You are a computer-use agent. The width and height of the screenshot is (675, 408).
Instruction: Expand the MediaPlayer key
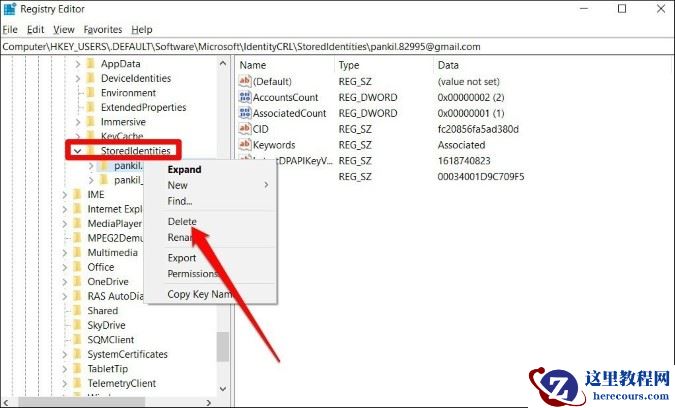(65, 224)
